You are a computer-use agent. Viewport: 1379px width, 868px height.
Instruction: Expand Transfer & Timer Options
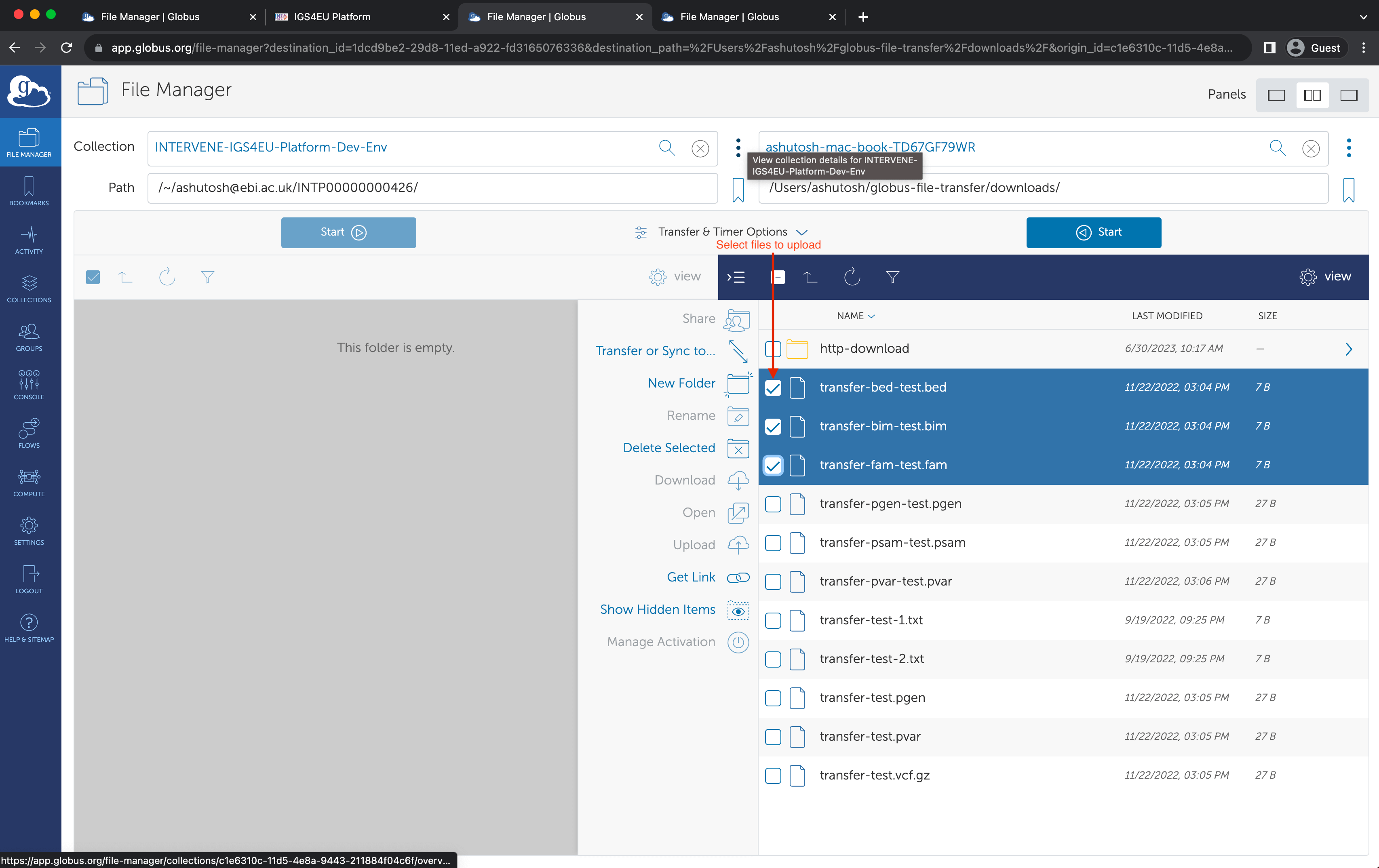722,232
